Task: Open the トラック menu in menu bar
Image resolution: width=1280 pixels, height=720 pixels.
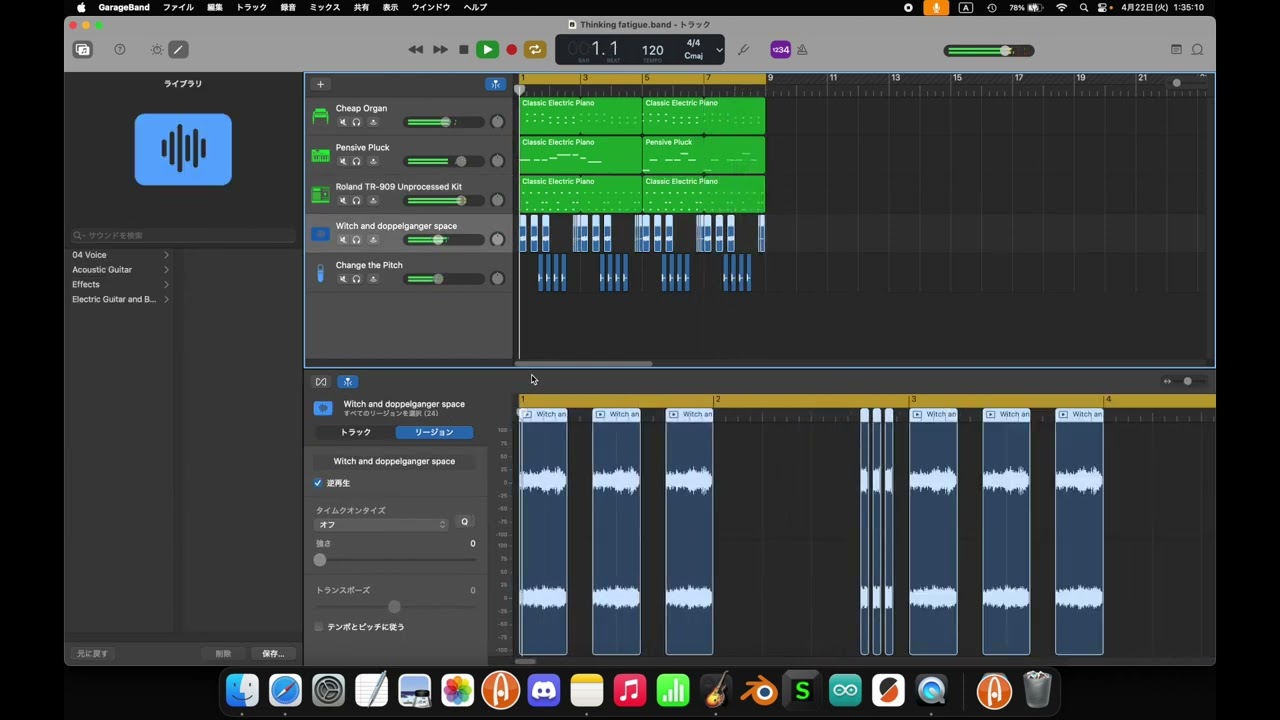Action: coord(251,8)
